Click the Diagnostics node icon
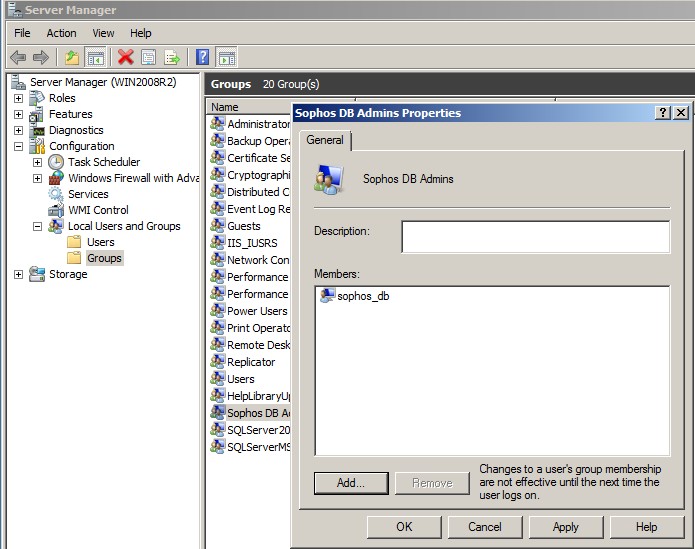This screenshot has width=695, height=549. (x=37, y=130)
